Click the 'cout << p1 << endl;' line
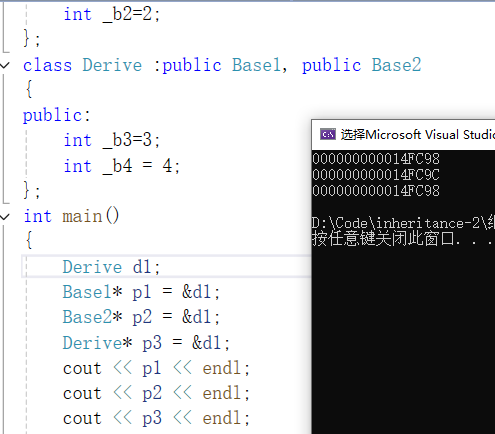This screenshot has width=495, height=434. click(x=156, y=368)
